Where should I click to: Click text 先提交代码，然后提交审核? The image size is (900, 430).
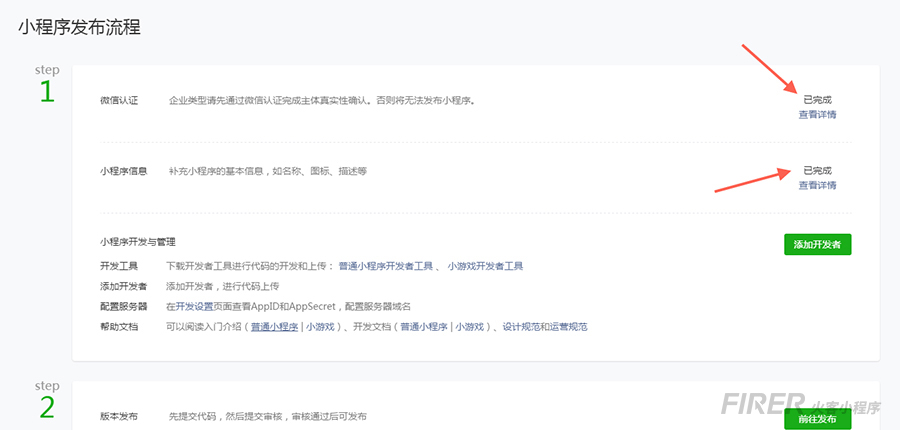(x=267, y=416)
